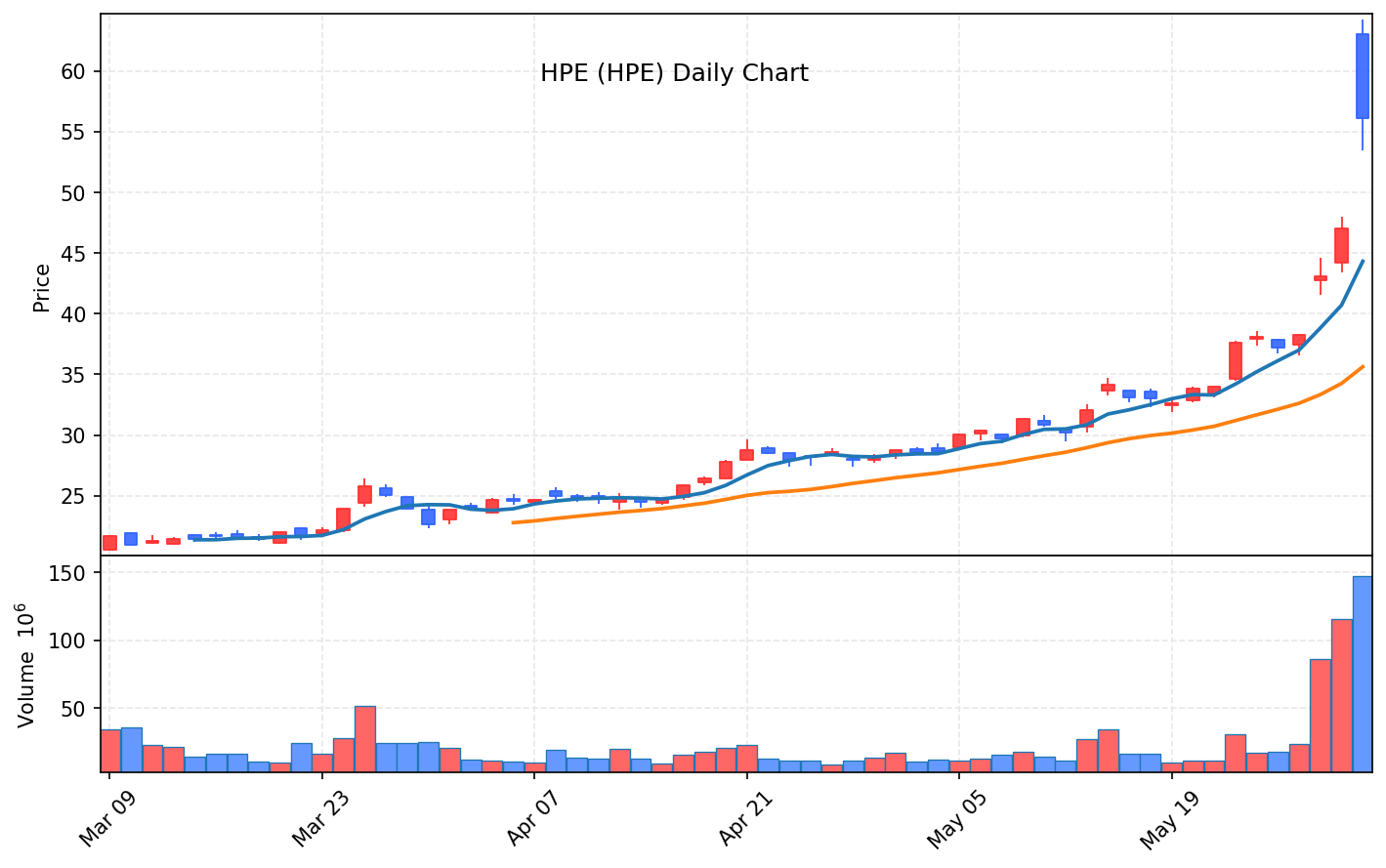Viewport: 1386px width, 868px height.
Task: Click the 55 price tick label
Action: pos(75,132)
